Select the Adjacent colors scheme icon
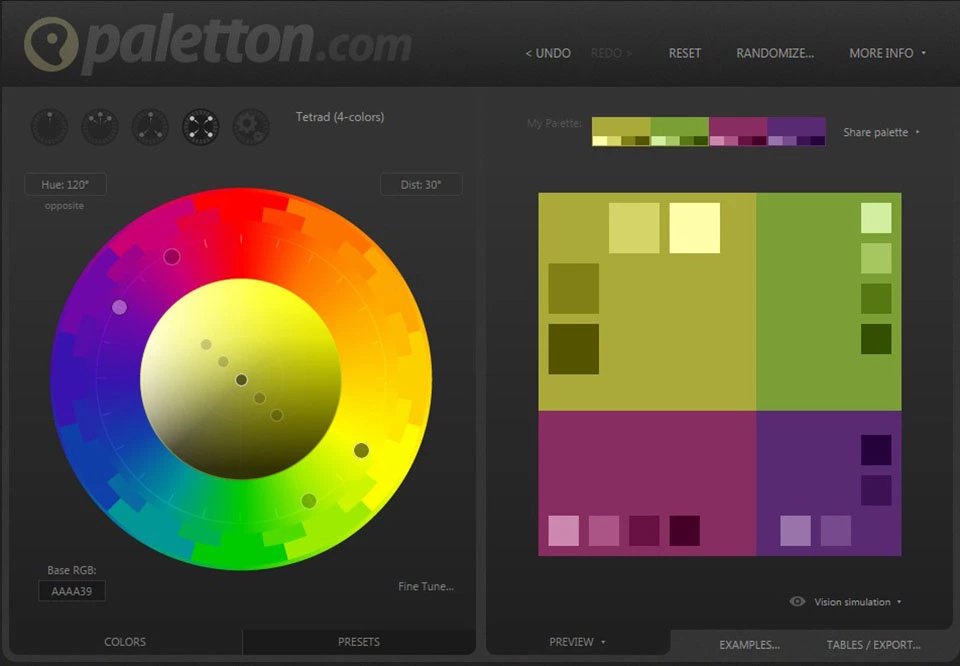The height and width of the screenshot is (666, 960). [100, 127]
